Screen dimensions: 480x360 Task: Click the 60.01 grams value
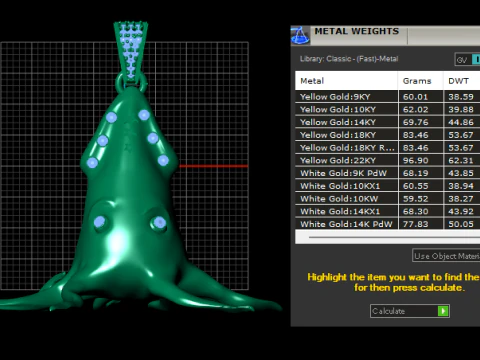[415, 97]
